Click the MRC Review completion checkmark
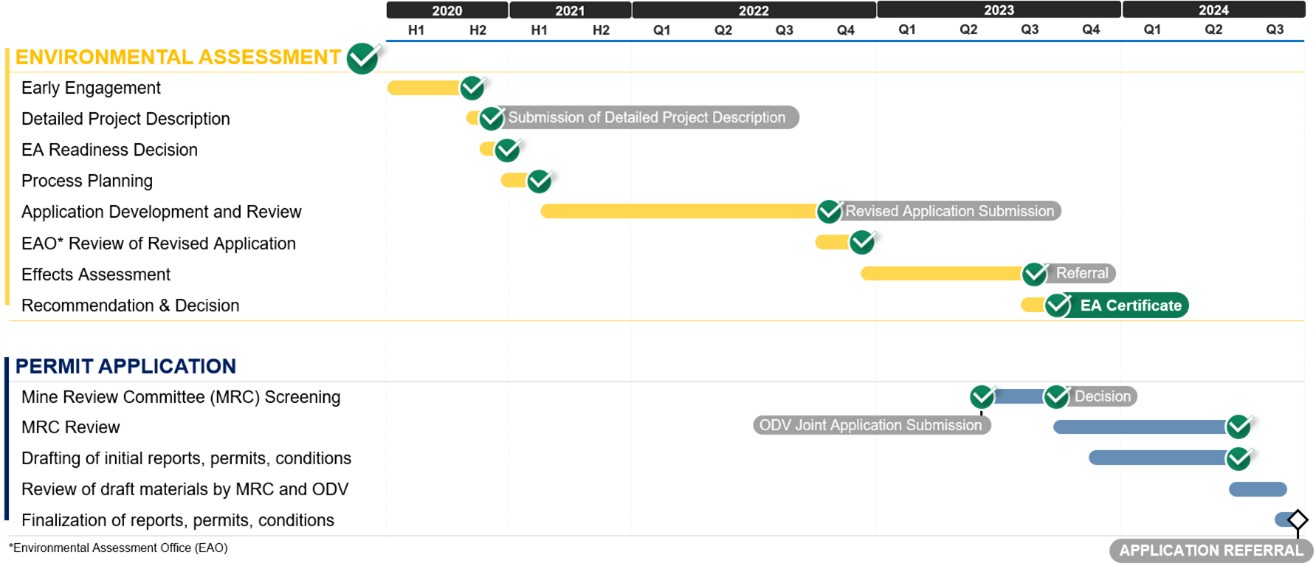This screenshot has height=566, width=1316. pyautogui.click(x=1239, y=427)
